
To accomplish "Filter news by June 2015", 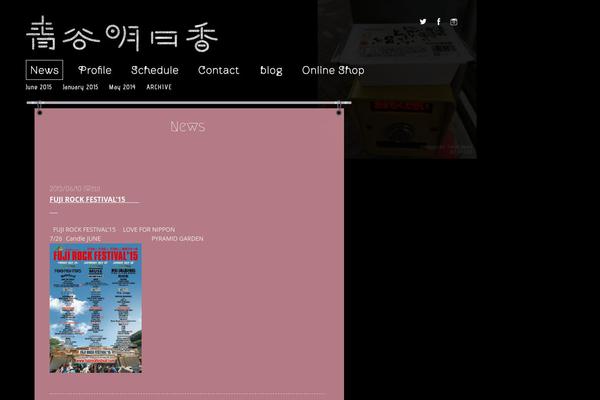I will 39,87.
